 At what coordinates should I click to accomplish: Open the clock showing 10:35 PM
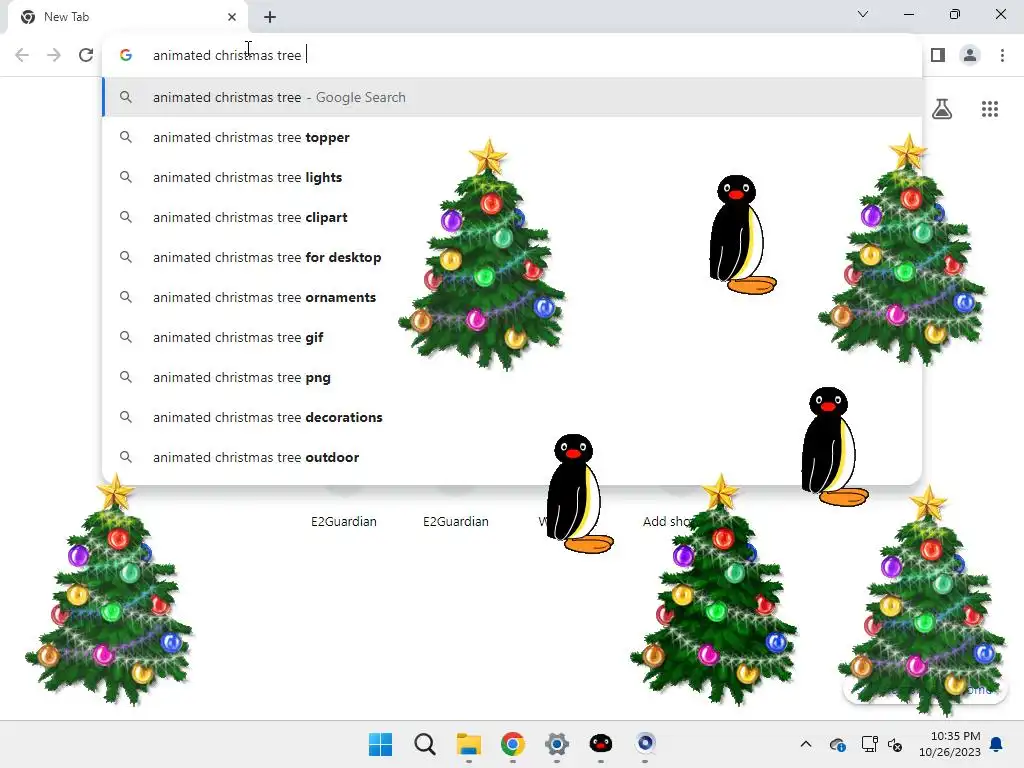950,744
